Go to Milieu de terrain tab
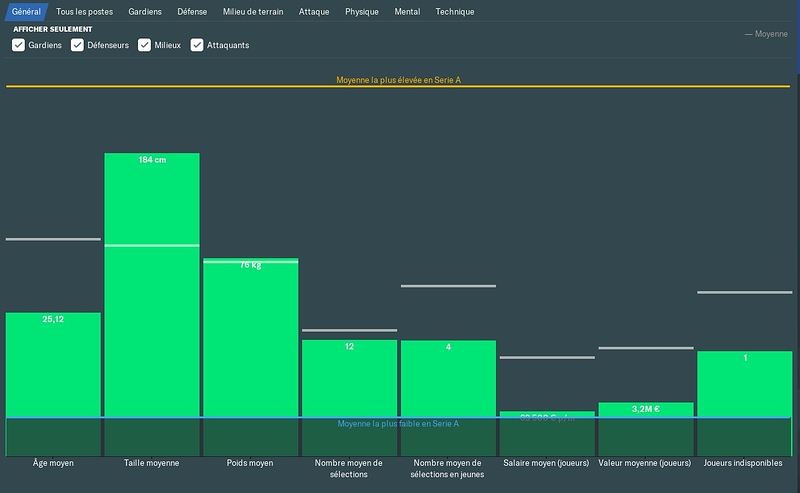The width and height of the screenshot is (800, 493). [253, 12]
